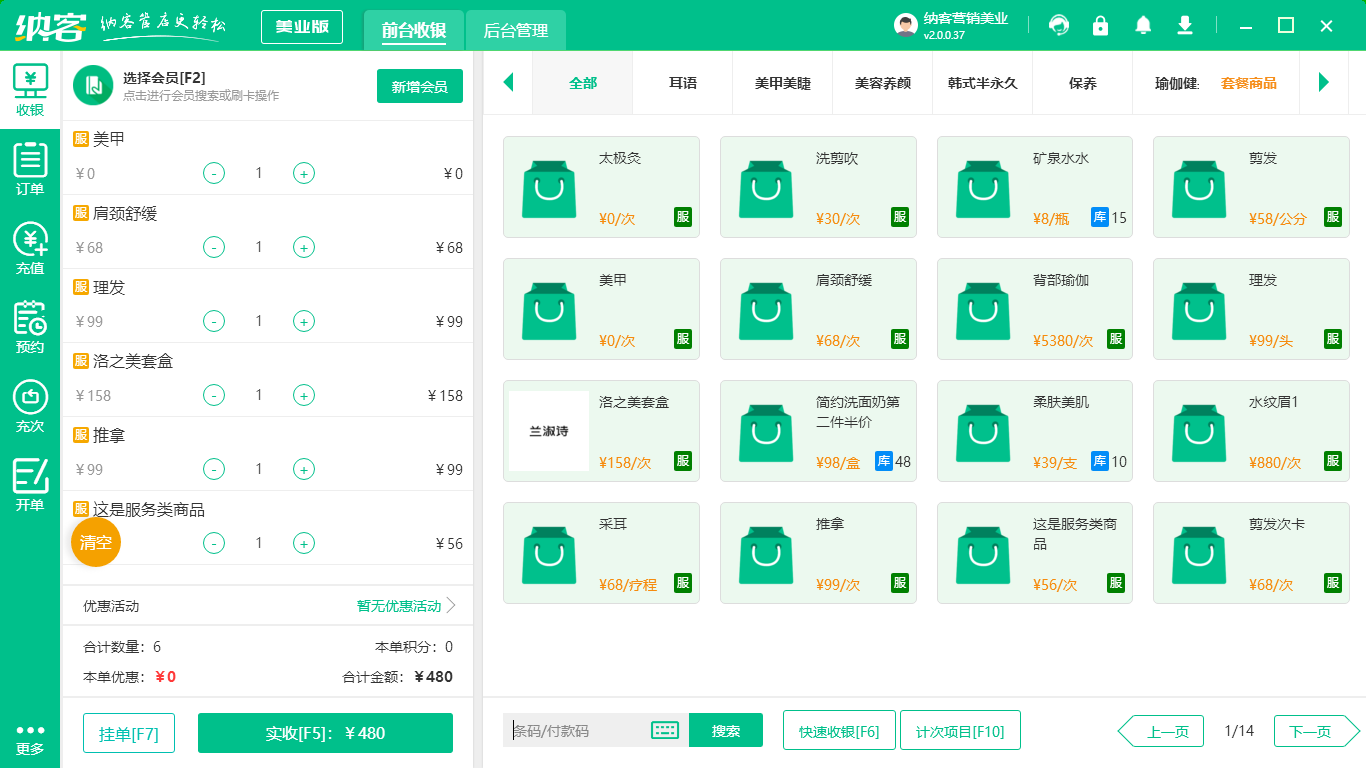This screenshot has height=768, width=1366.
Task: Click the 实收[F5] ¥480 checkout button
Action: (325, 733)
